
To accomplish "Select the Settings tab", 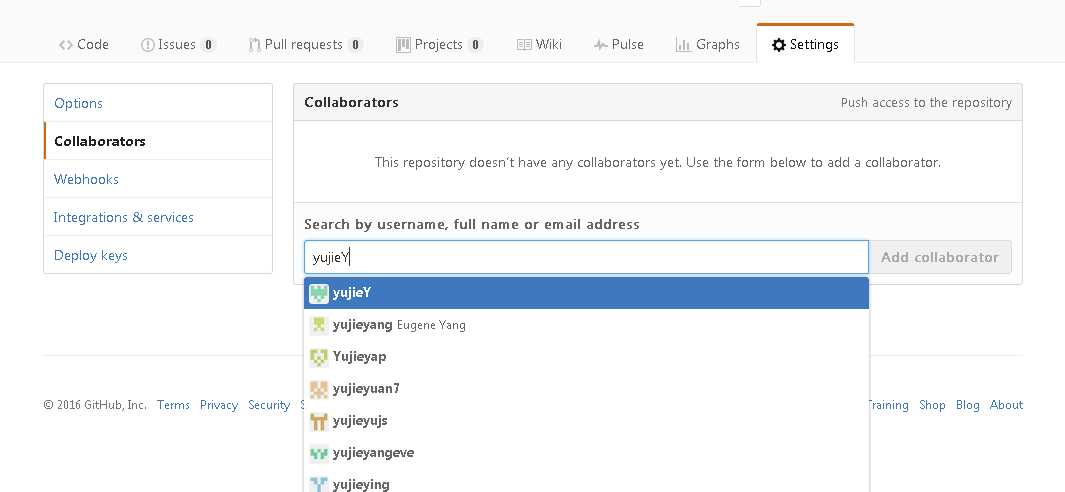I will (x=806, y=44).
